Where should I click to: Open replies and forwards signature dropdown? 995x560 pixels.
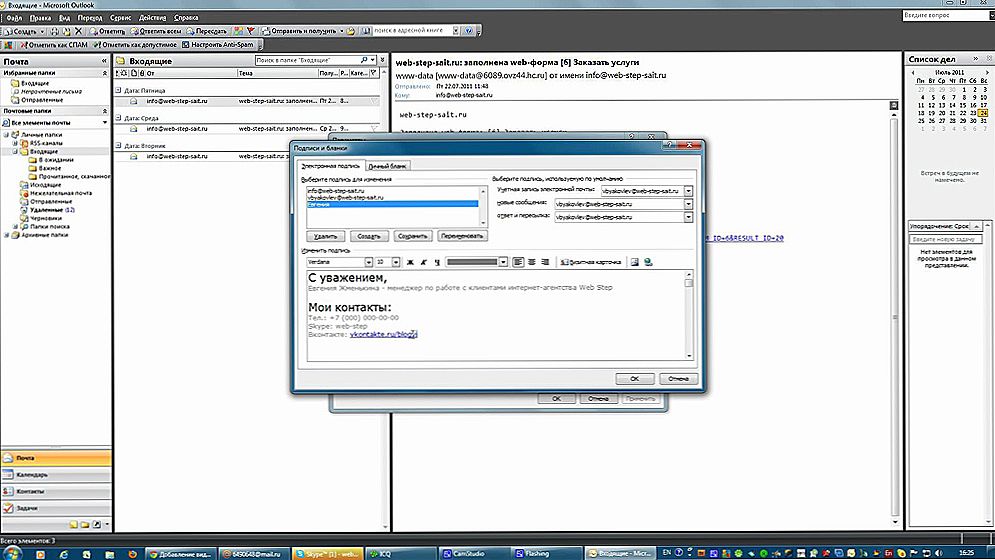(x=688, y=217)
